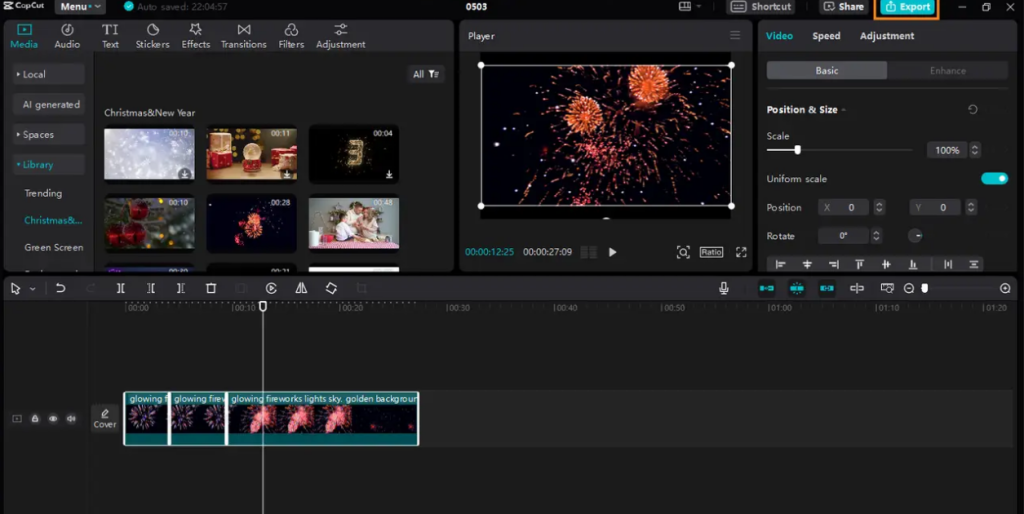1024x514 pixels.
Task: Click the Mirror flip icon
Action: click(x=301, y=288)
